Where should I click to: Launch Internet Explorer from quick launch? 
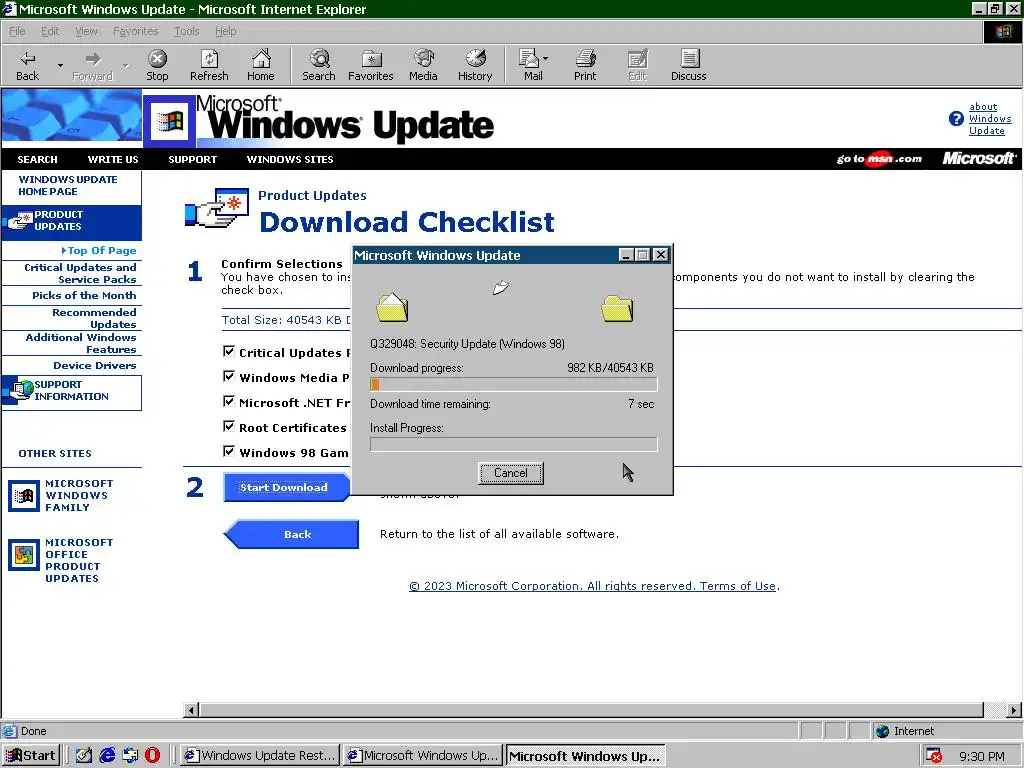(x=107, y=756)
